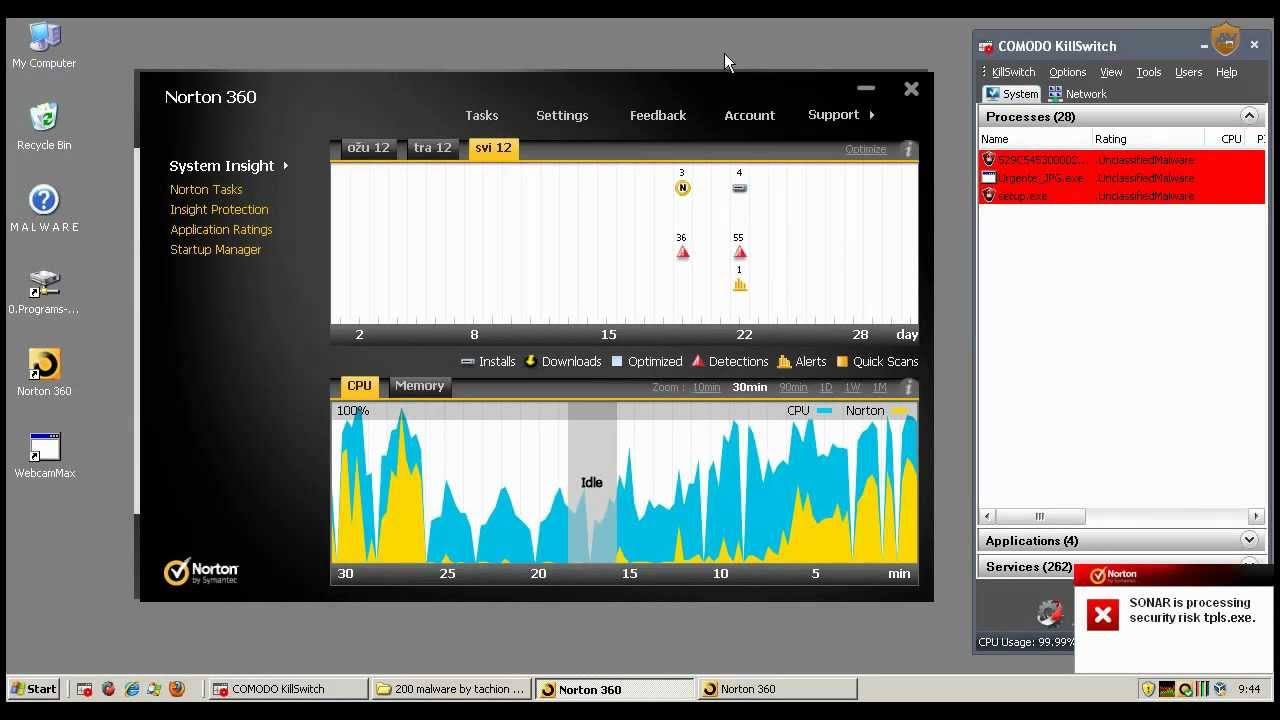Open Insight Protection link
Viewport: 1280px width, 720px height.
point(219,209)
